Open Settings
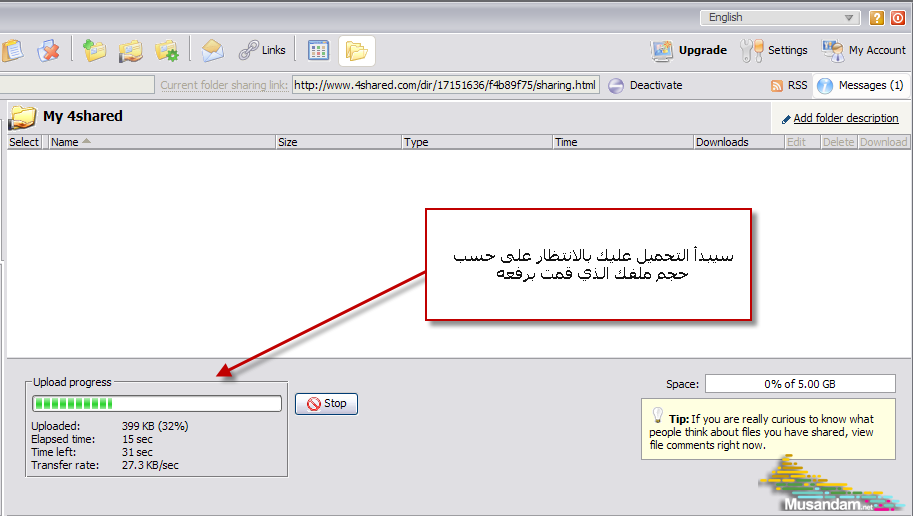The image size is (913, 516). (774, 51)
